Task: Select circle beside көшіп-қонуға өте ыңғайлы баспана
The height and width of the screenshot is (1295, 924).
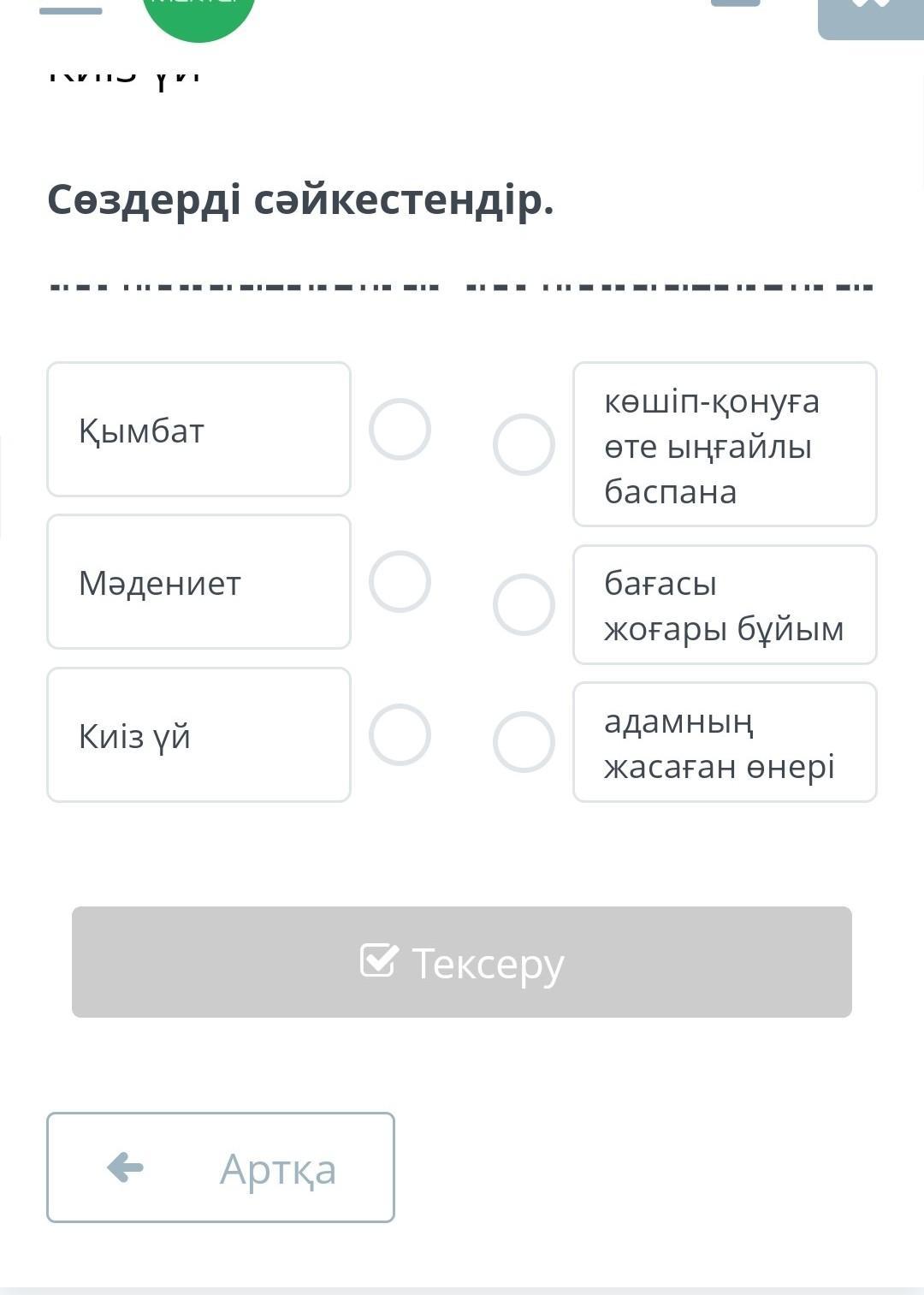Action: click(524, 444)
